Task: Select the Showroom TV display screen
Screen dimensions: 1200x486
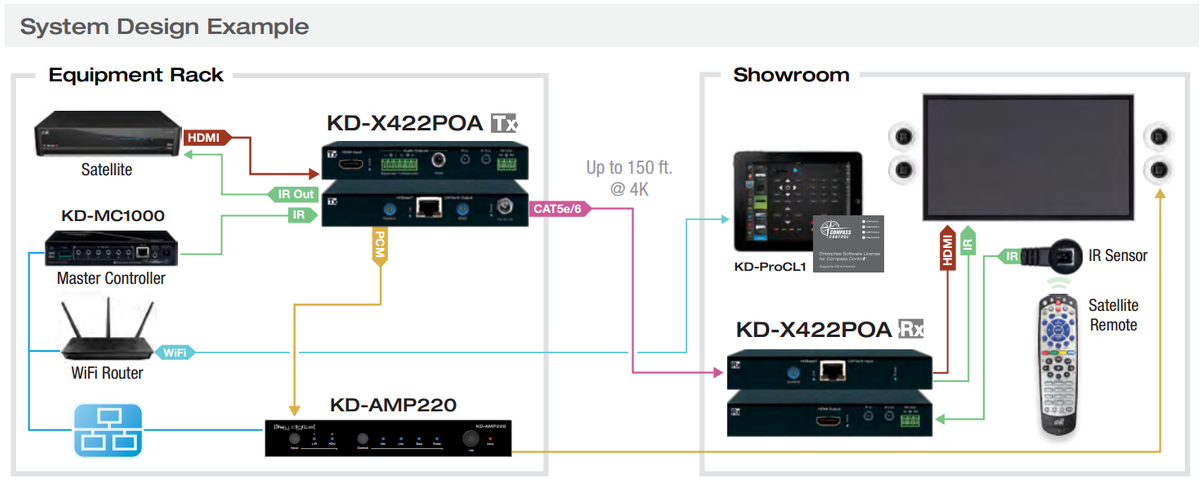Action: point(1029,158)
